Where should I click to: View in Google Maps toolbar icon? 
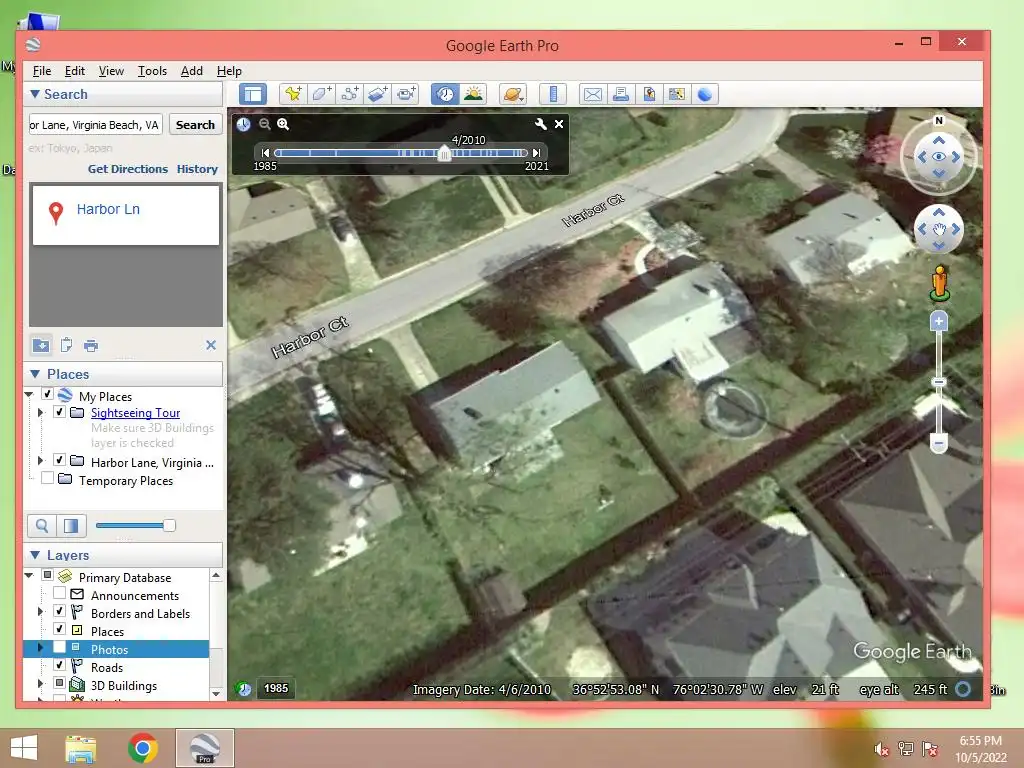[x=677, y=94]
